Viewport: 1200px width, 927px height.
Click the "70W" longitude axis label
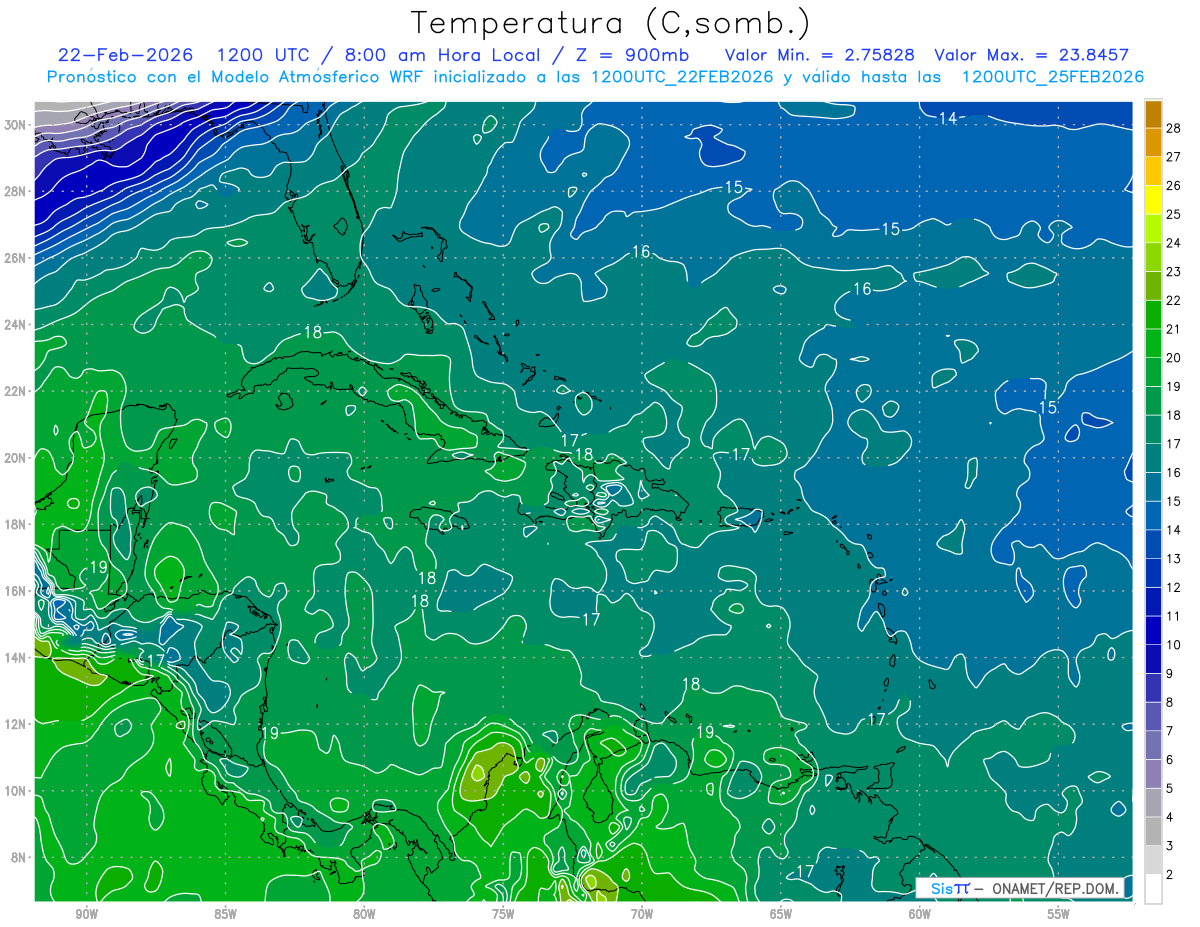point(642,913)
